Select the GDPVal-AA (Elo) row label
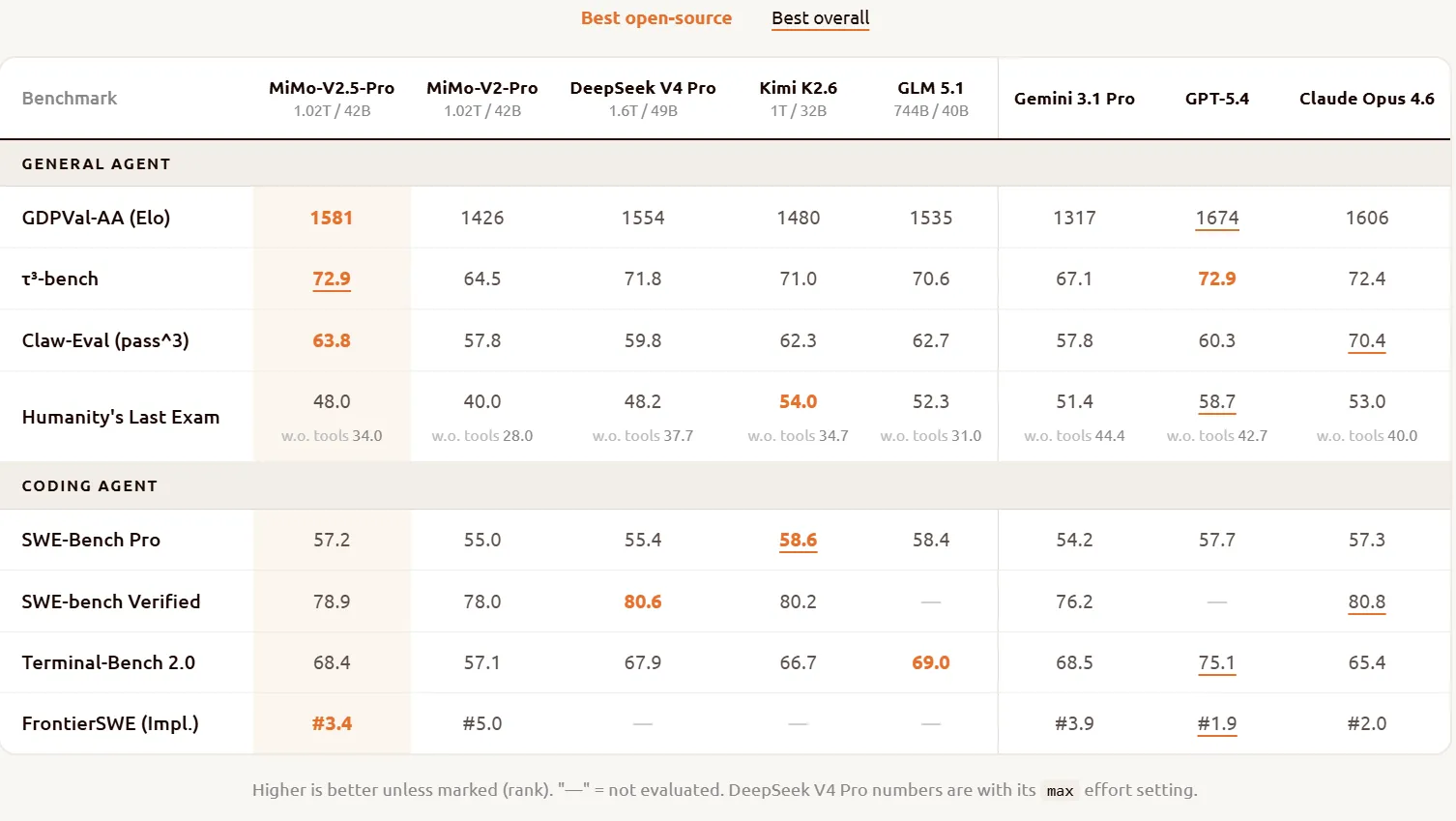1456x821 pixels. click(96, 219)
